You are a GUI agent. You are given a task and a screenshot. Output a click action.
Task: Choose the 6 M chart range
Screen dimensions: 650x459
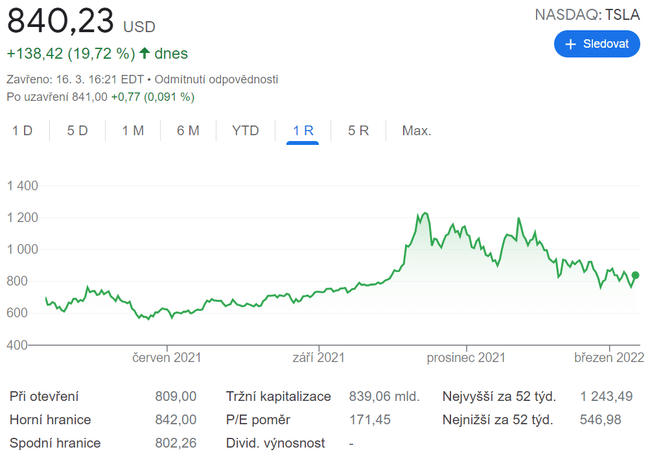pos(187,131)
